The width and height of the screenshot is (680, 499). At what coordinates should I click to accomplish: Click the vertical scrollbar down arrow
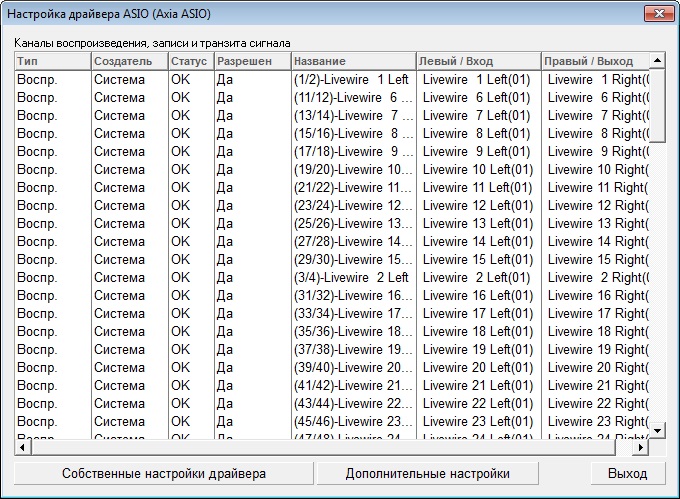(657, 431)
